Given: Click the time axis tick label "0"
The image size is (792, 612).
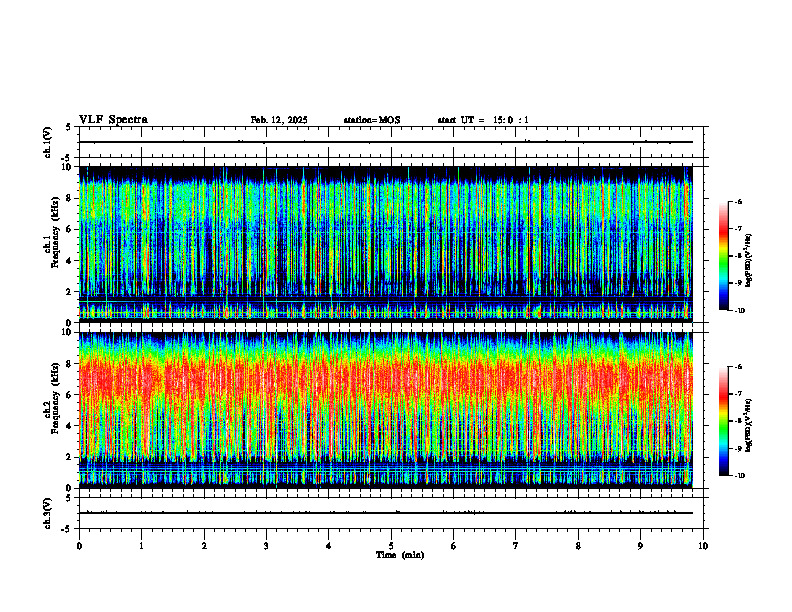Looking at the screenshot, I should tap(79, 546).
